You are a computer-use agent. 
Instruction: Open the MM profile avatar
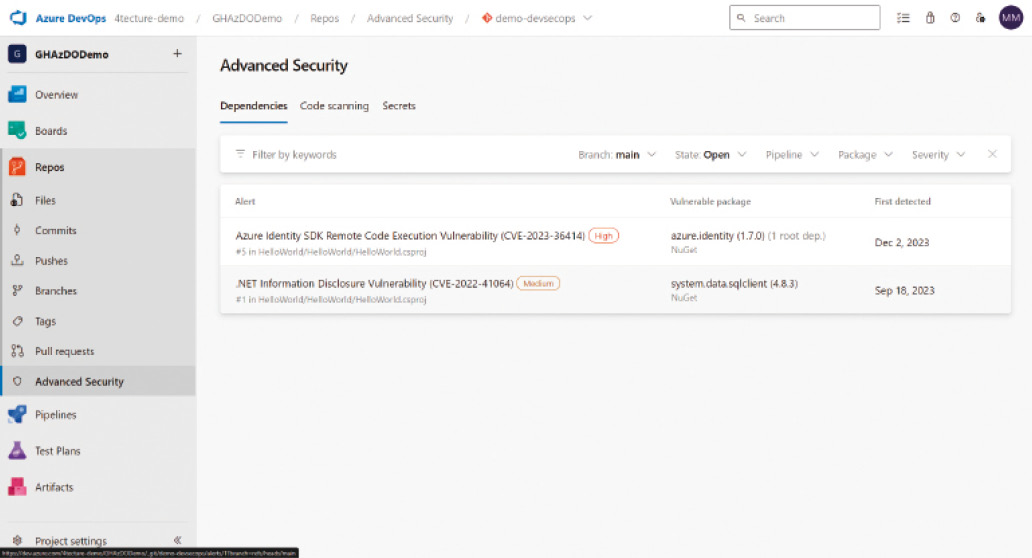pos(1011,18)
